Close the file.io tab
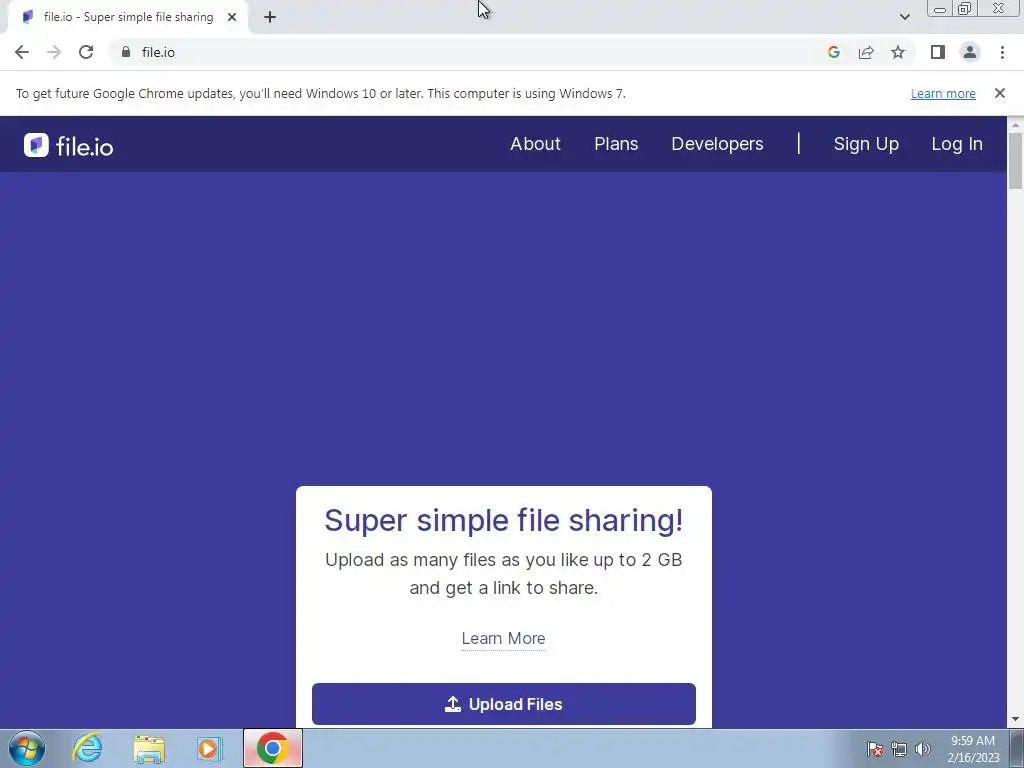The width and height of the screenshot is (1024, 768). point(232,17)
